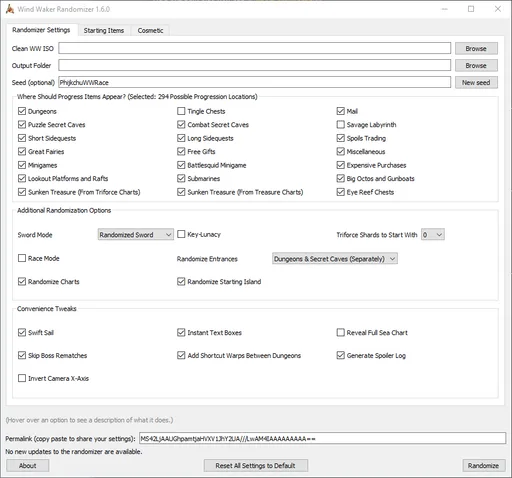Click the Wind Waker Randomizer app icon
This screenshot has width=512, height=478.
coord(10,9)
